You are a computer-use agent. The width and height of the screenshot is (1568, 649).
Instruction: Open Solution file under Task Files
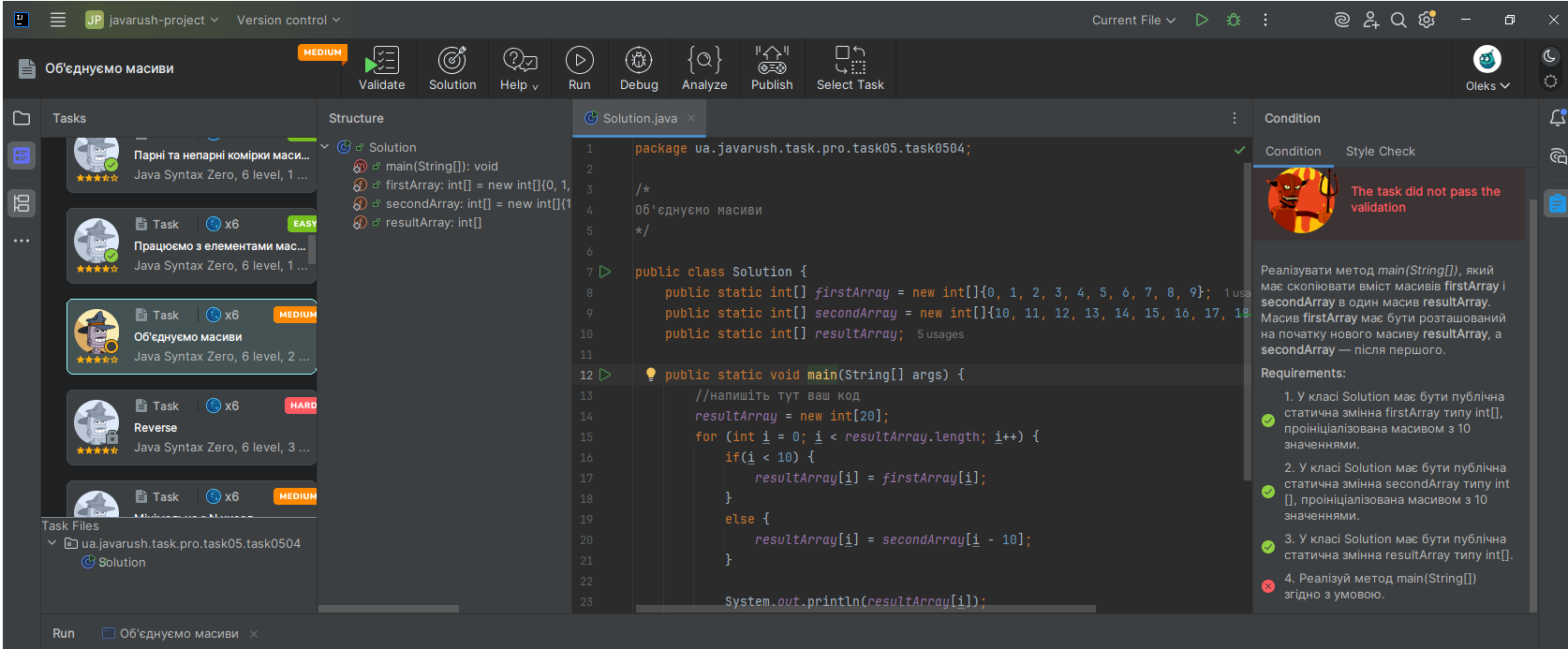tap(122, 562)
